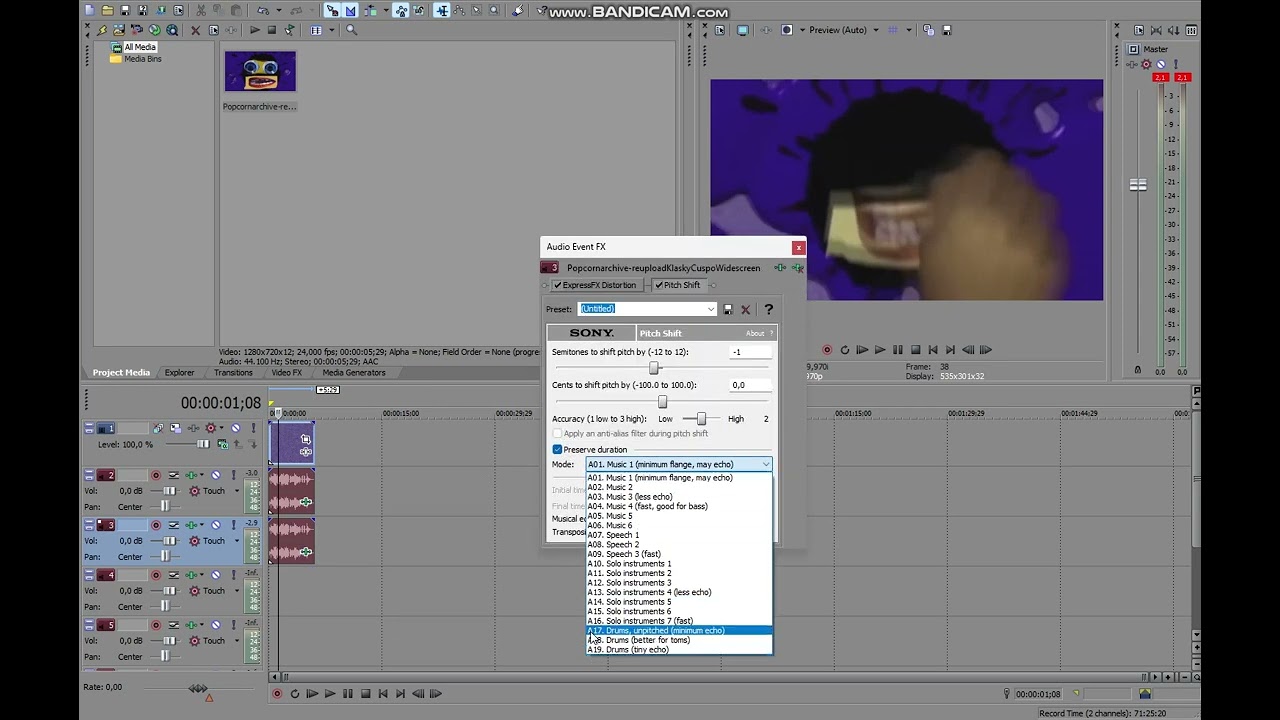Open the Preview (Auto) quality dropdown

(876, 30)
